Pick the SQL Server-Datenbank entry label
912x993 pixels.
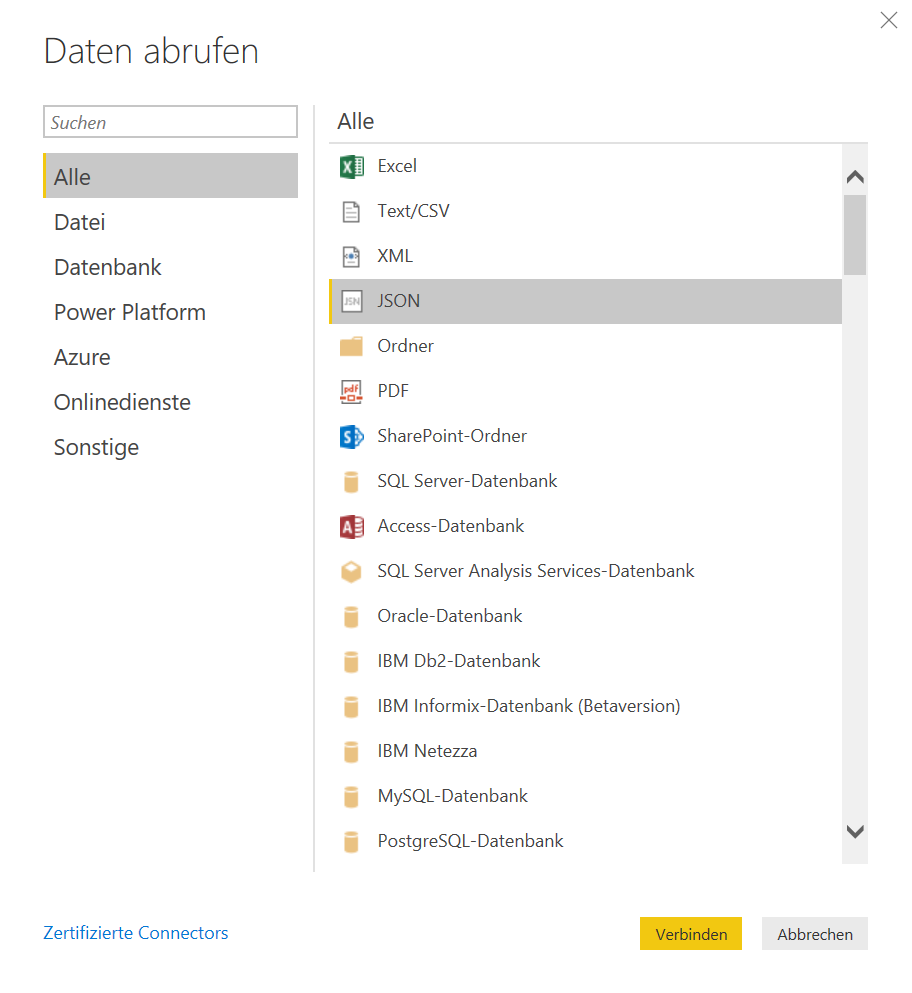click(467, 481)
